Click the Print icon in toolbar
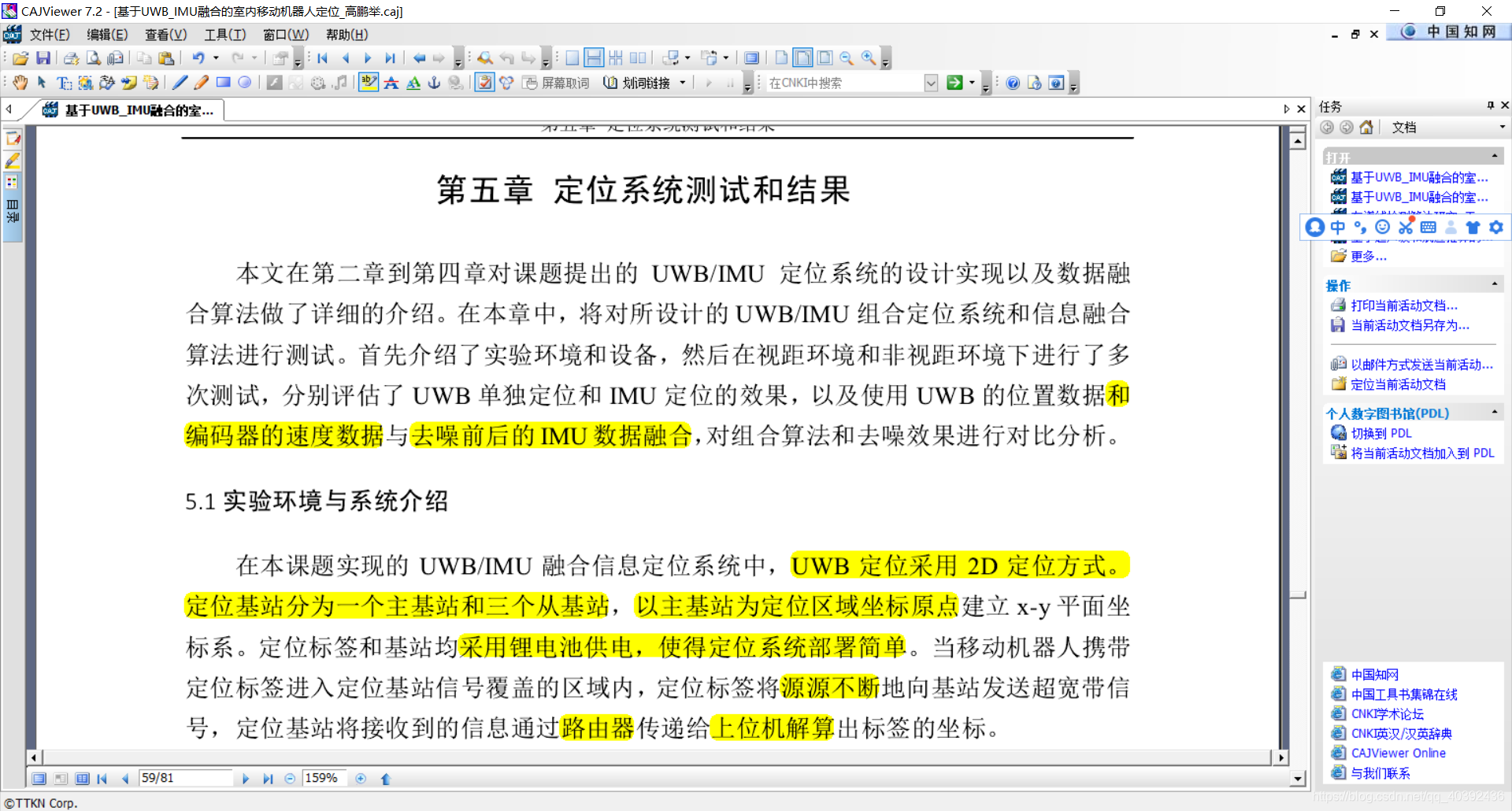 [71, 58]
